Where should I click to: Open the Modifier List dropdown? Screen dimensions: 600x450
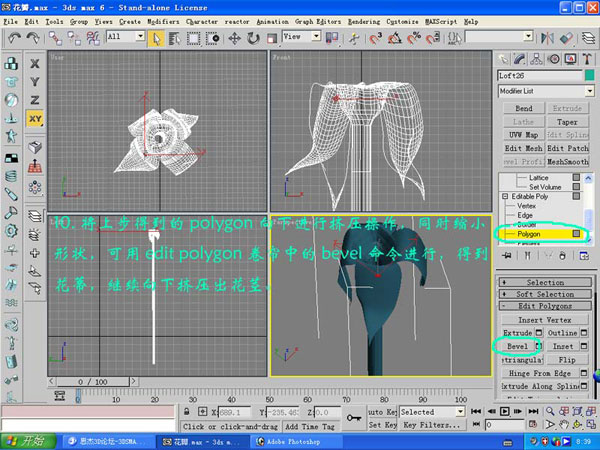pyautogui.click(x=589, y=91)
